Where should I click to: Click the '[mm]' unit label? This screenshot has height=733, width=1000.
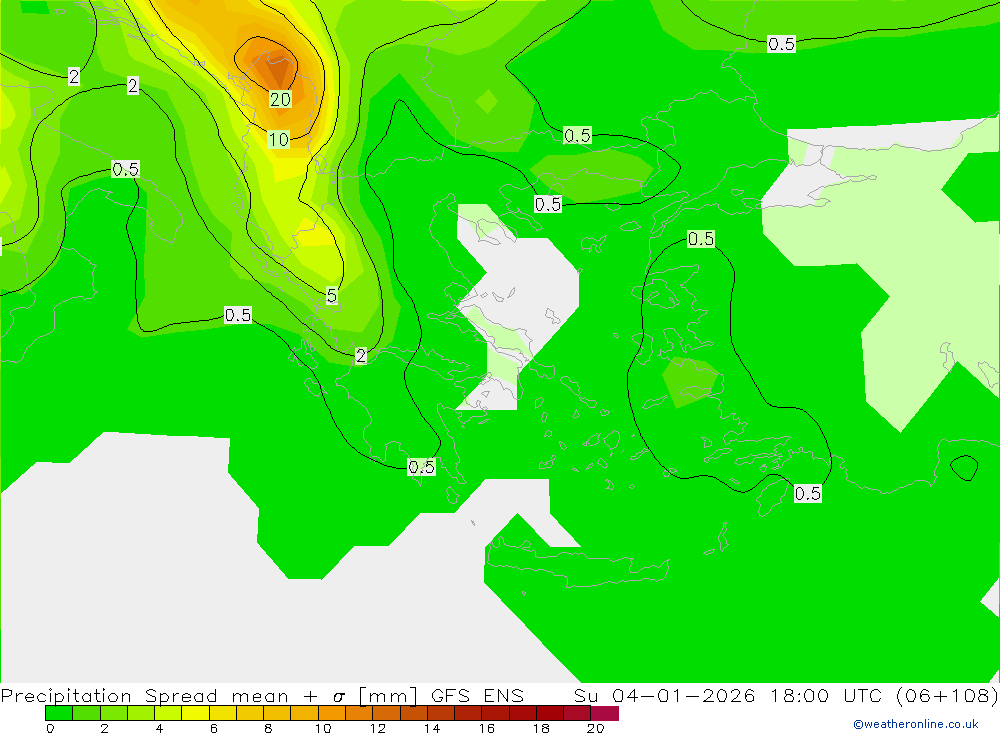[388, 695]
